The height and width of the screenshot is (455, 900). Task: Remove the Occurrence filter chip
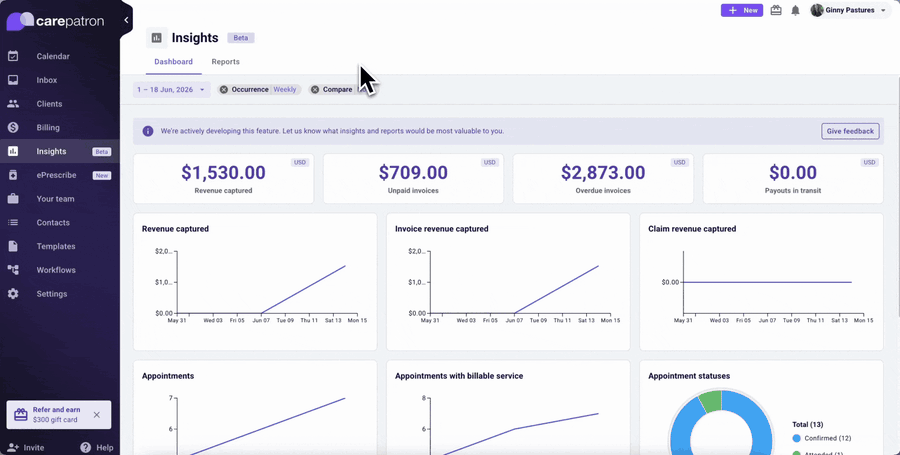point(224,90)
